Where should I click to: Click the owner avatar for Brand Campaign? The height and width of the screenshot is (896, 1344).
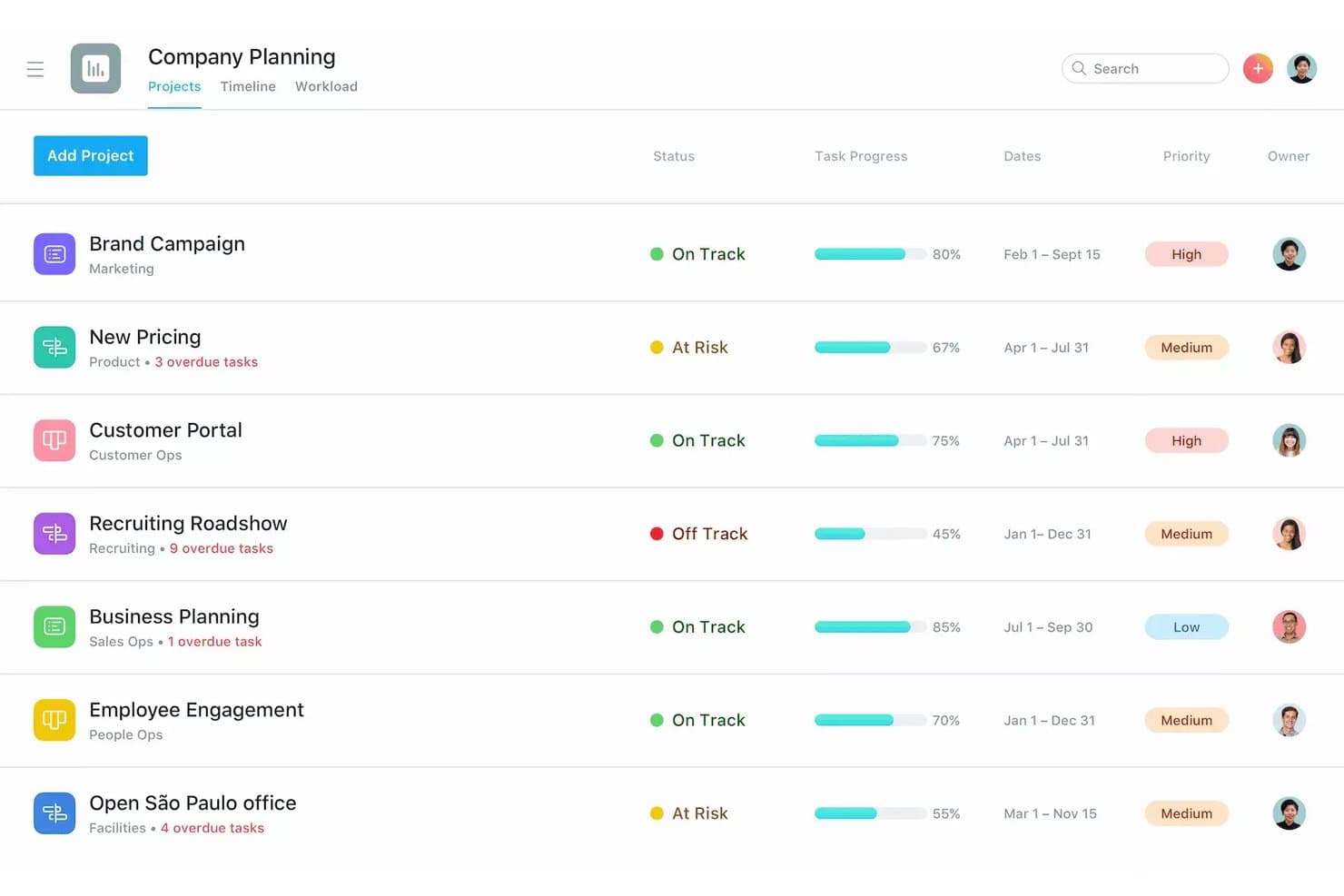tap(1289, 254)
